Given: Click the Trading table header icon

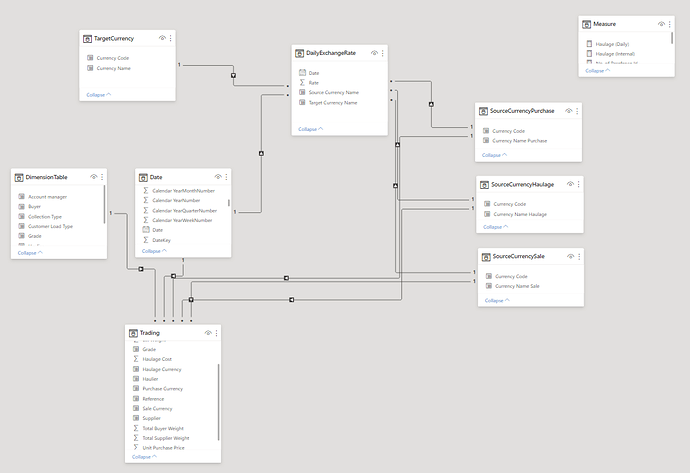Looking at the screenshot, I should [133, 333].
